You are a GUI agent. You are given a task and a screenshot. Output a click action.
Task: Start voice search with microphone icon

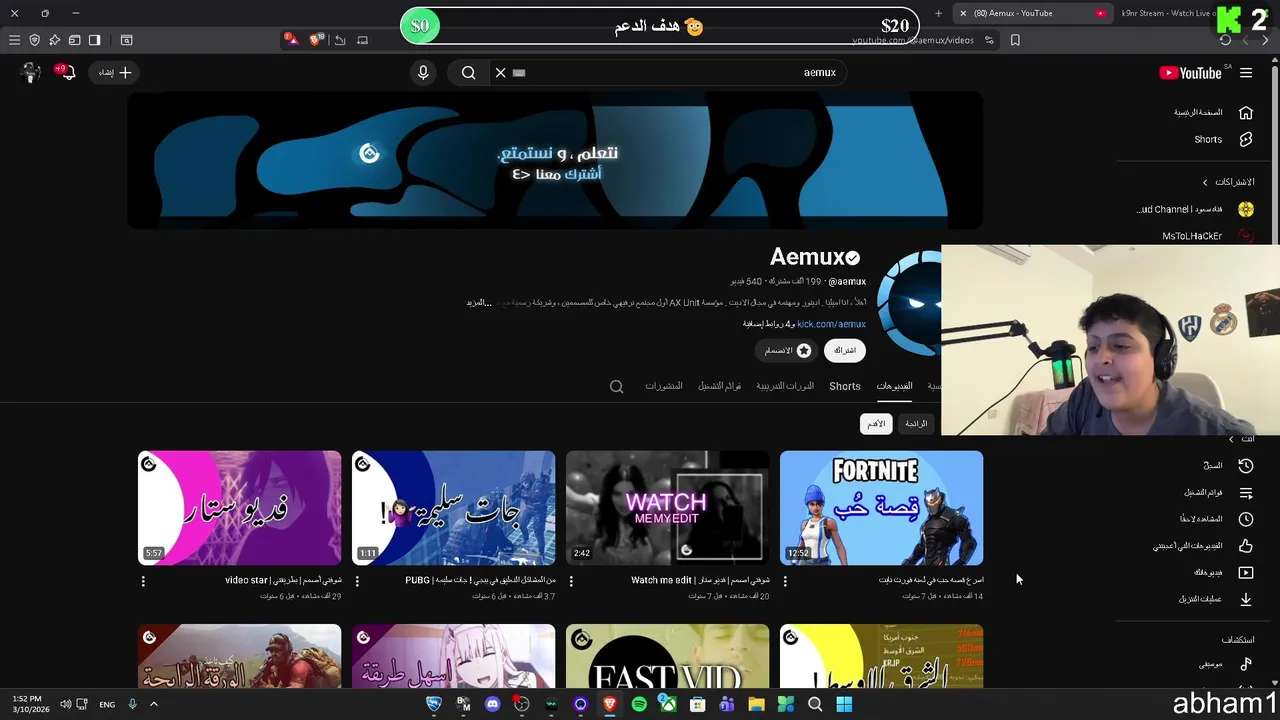(x=423, y=72)
